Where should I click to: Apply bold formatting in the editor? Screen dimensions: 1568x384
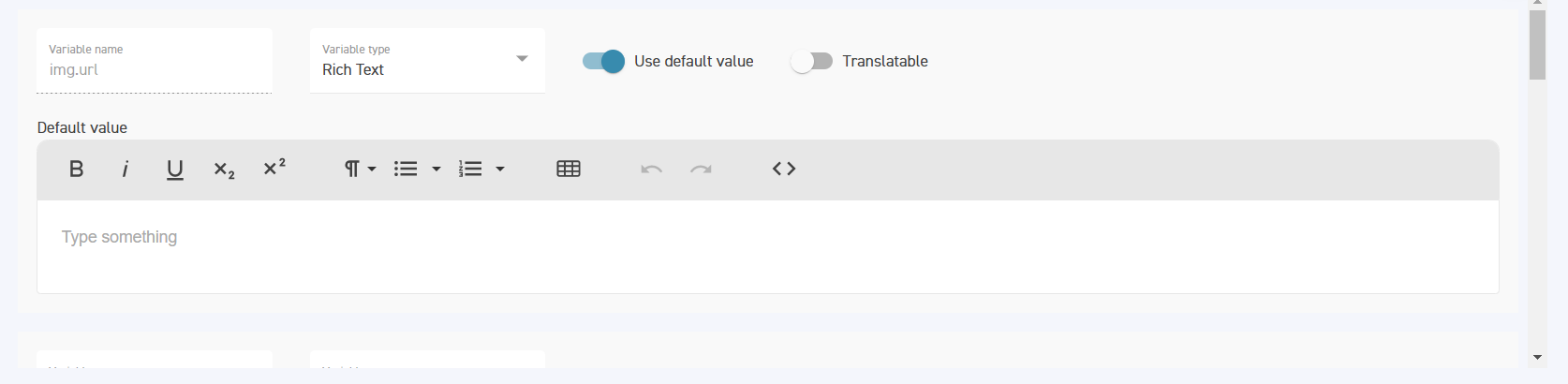click(77, 169)
